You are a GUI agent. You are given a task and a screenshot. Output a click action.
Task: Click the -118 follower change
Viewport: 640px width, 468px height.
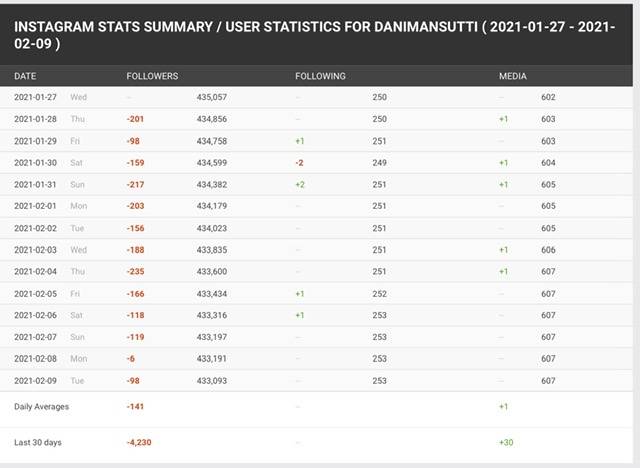point(135,315)
